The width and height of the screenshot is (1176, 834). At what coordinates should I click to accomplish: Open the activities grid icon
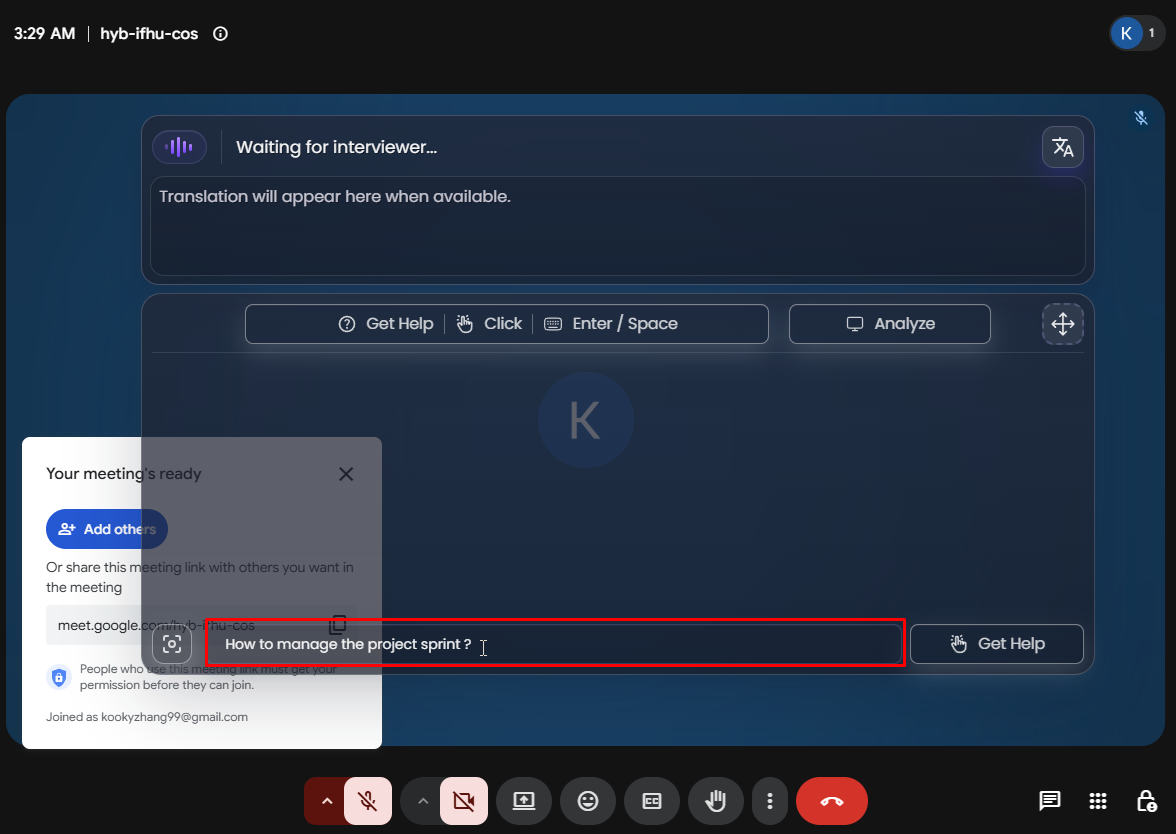point(1098,801)
